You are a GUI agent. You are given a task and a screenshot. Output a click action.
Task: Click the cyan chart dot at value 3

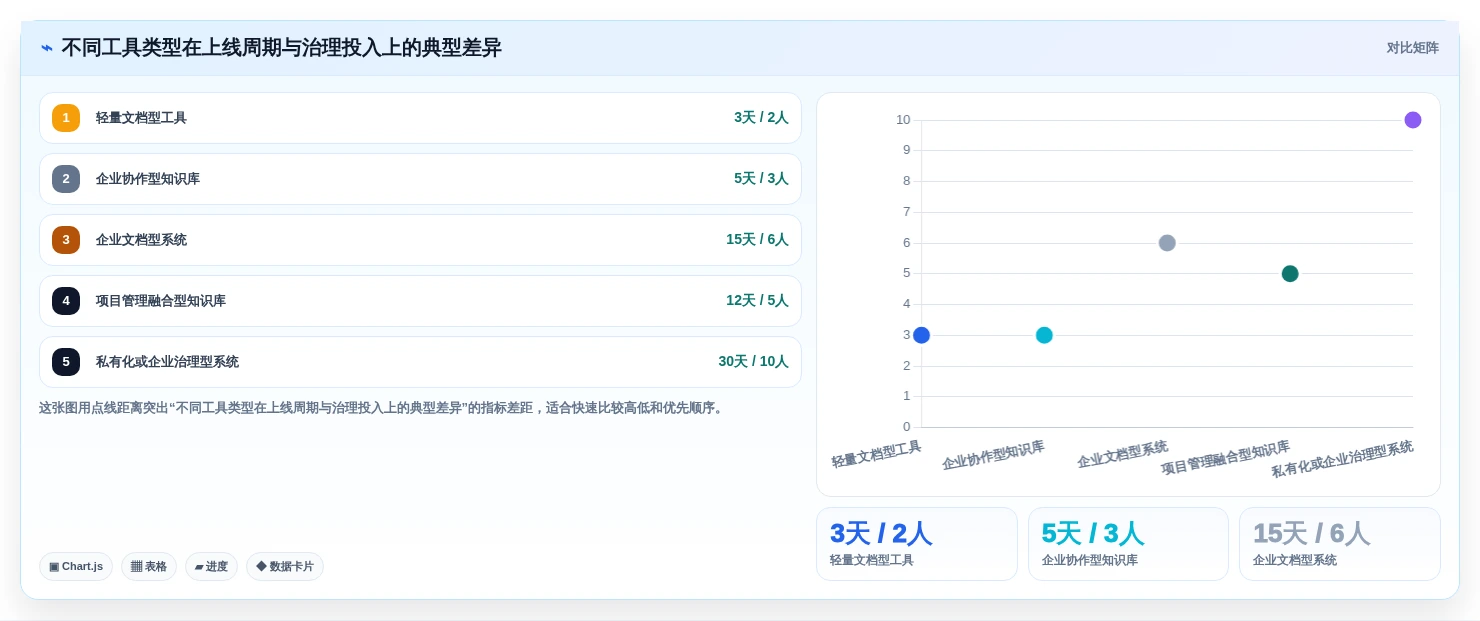pyautogui.click(x=1044, y=335)
